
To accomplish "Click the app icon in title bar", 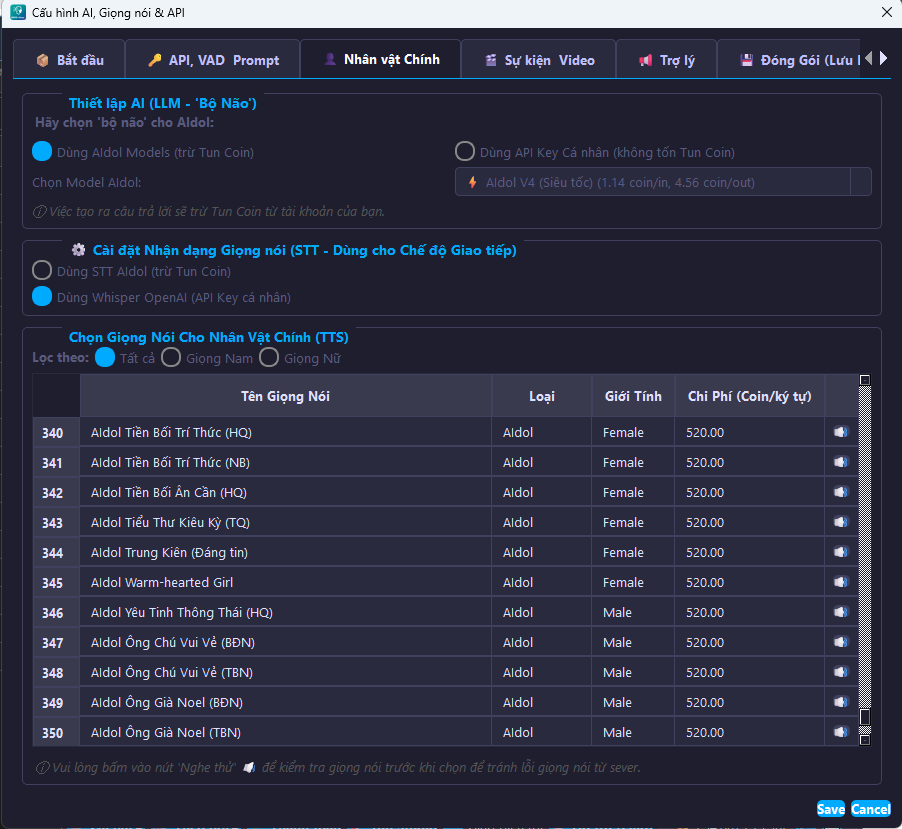I will pyautogui.click(x=18, y=12).
